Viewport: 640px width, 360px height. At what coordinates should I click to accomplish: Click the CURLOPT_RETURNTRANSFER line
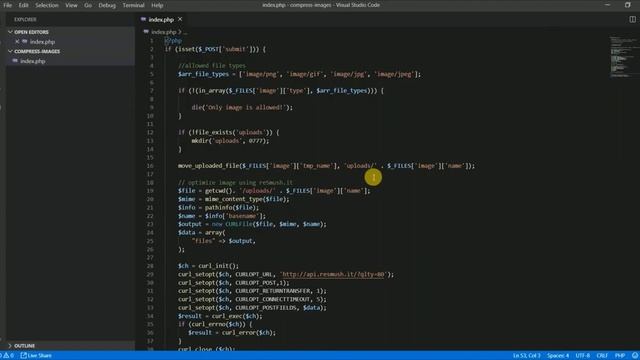coord(252,291)
